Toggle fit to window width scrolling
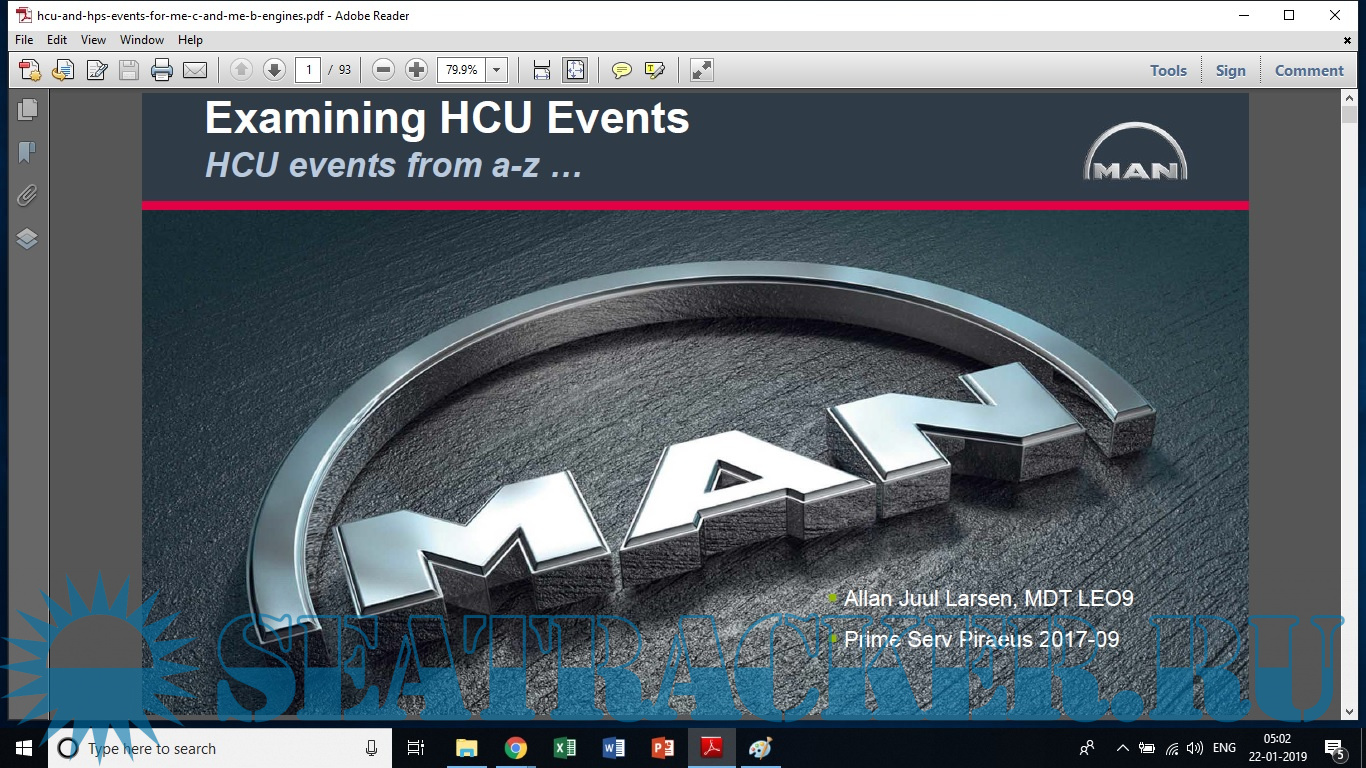The image size is (1366, 768). tap(541, 70)
